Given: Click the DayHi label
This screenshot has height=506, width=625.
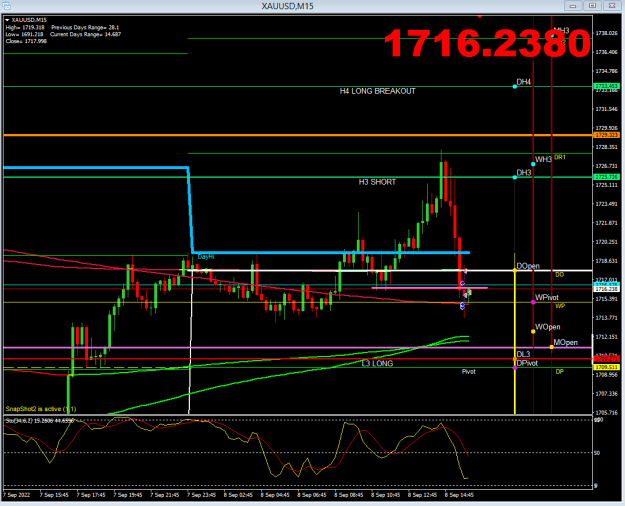Looking at the screenshot, I should pyautogui.click(x=206, y=257).
